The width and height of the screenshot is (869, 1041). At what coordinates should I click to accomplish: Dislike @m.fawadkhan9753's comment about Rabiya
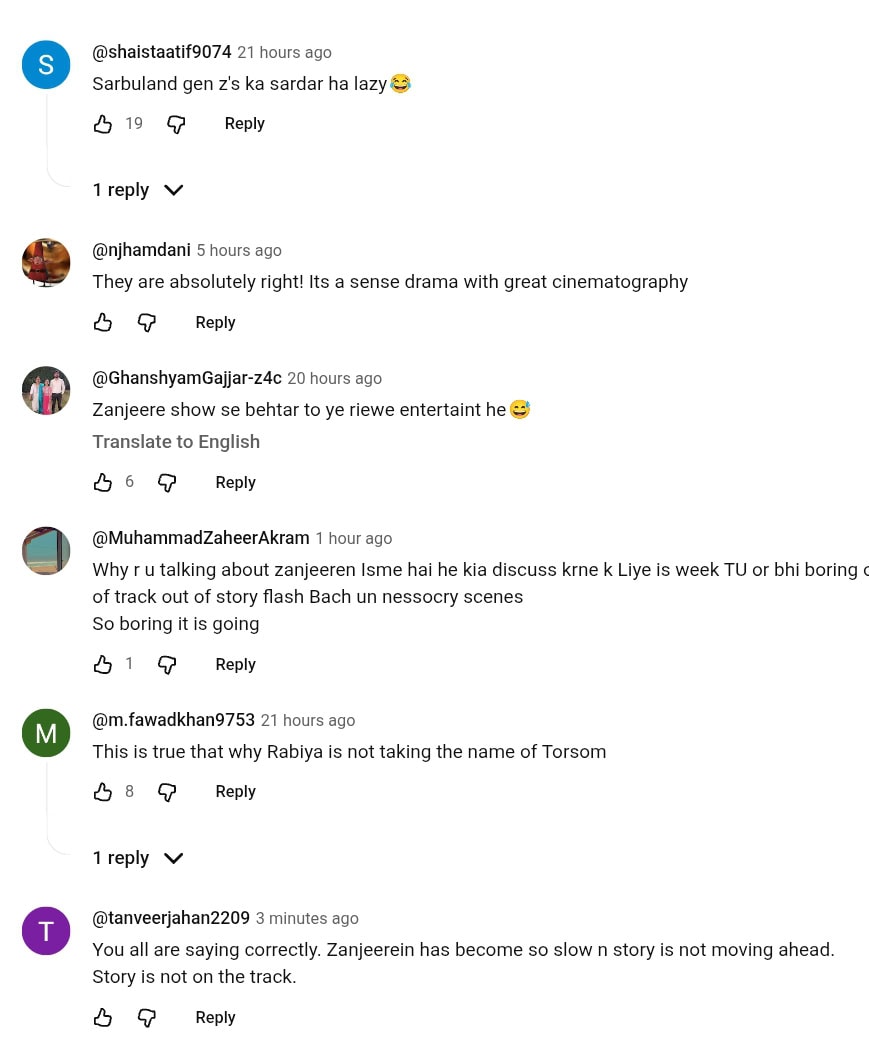(167, 792)
